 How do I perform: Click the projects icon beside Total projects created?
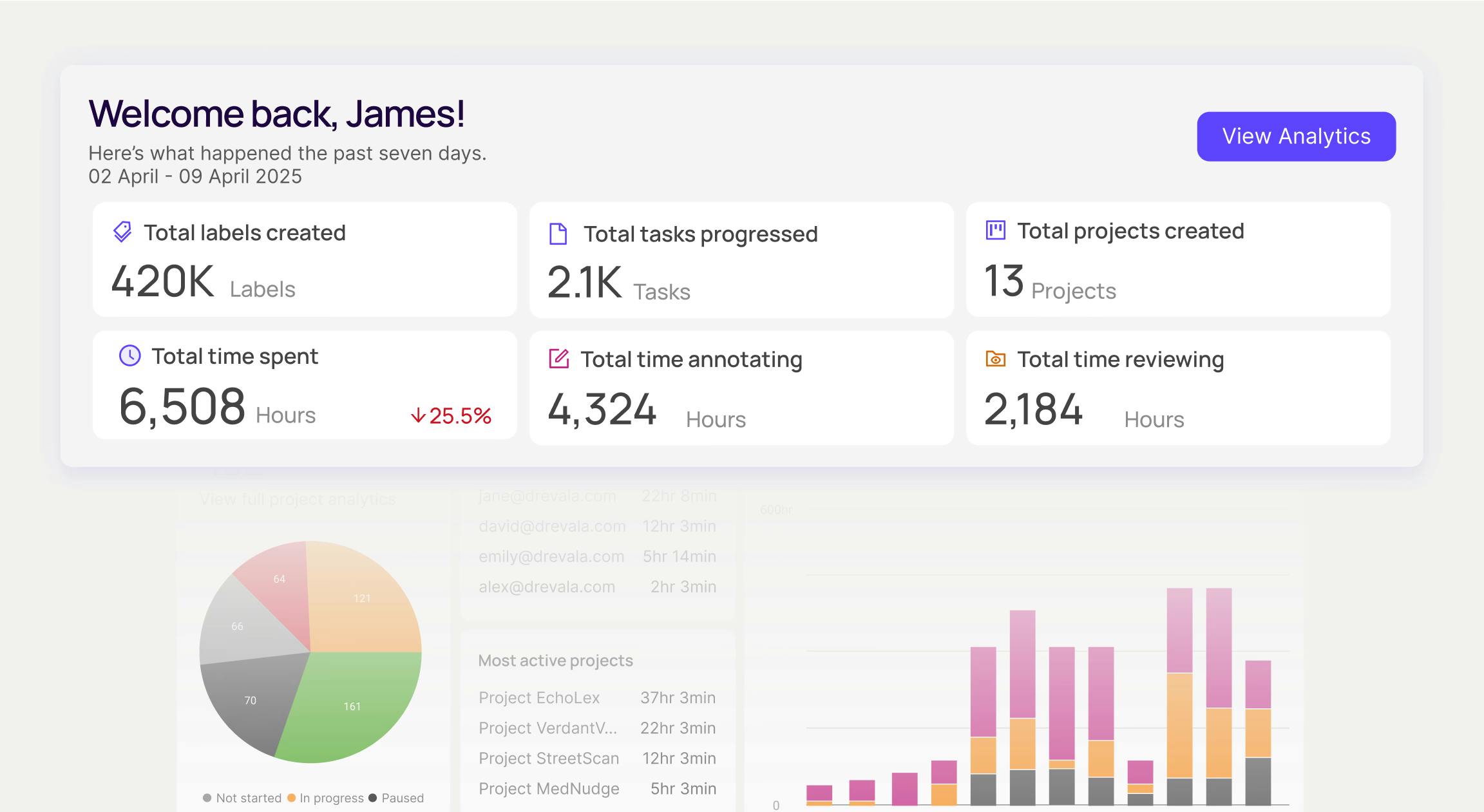click(995, 231)
